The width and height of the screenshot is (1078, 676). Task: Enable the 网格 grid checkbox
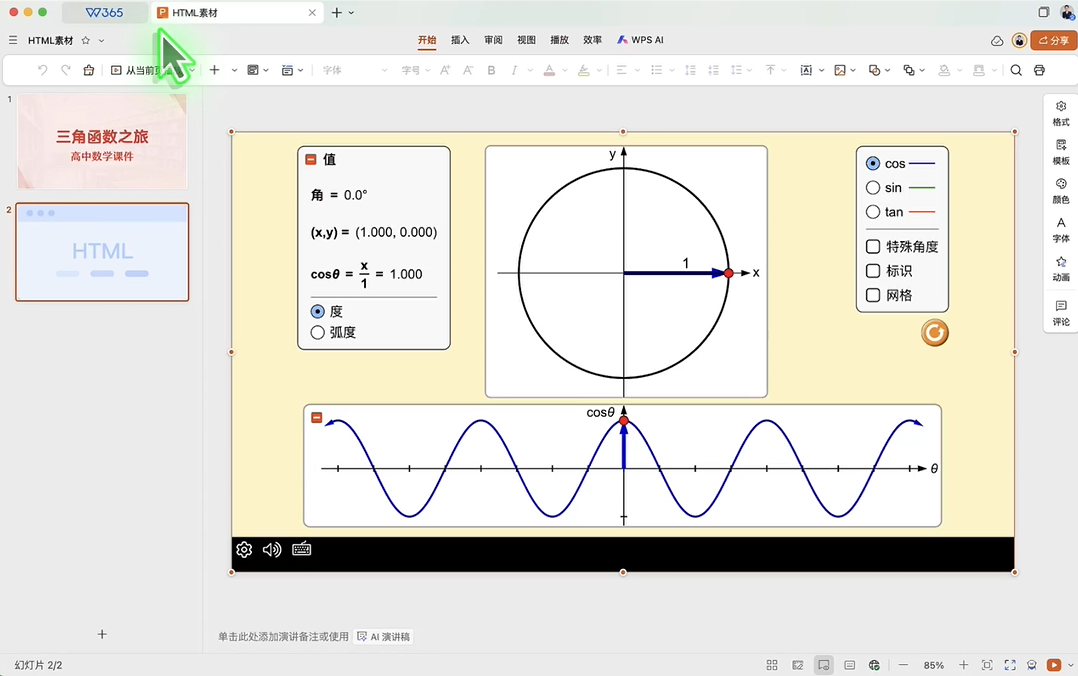point(873,295)
